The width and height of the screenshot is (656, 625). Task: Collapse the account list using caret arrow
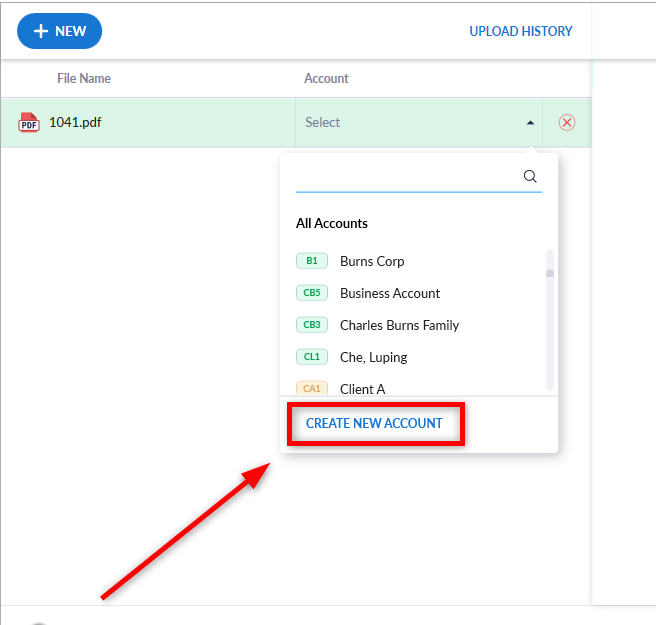click(530, 123)
